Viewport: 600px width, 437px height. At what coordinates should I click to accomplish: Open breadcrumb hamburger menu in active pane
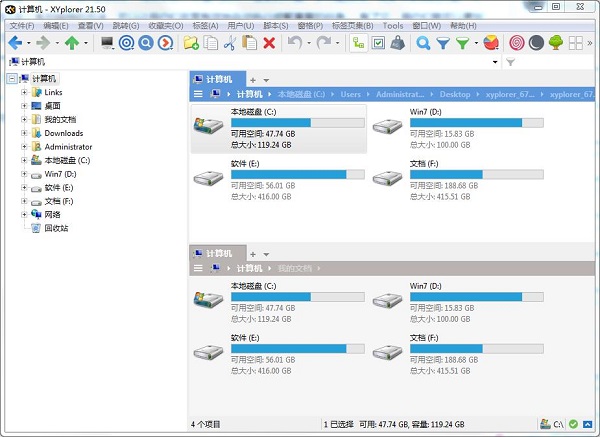tap(198, 94)
